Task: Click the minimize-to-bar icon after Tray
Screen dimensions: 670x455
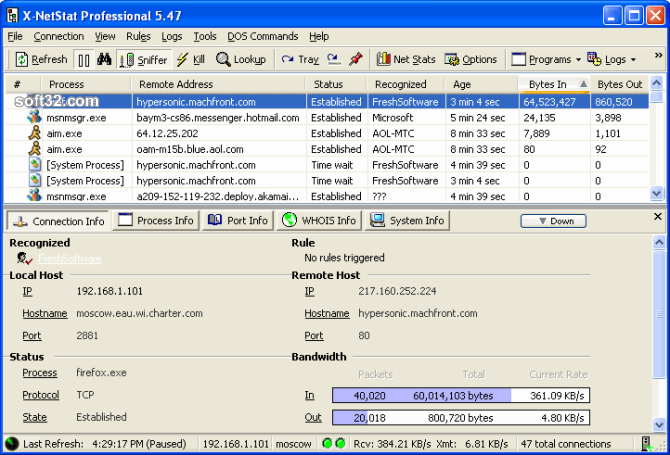Action: (x=334, y=59)
